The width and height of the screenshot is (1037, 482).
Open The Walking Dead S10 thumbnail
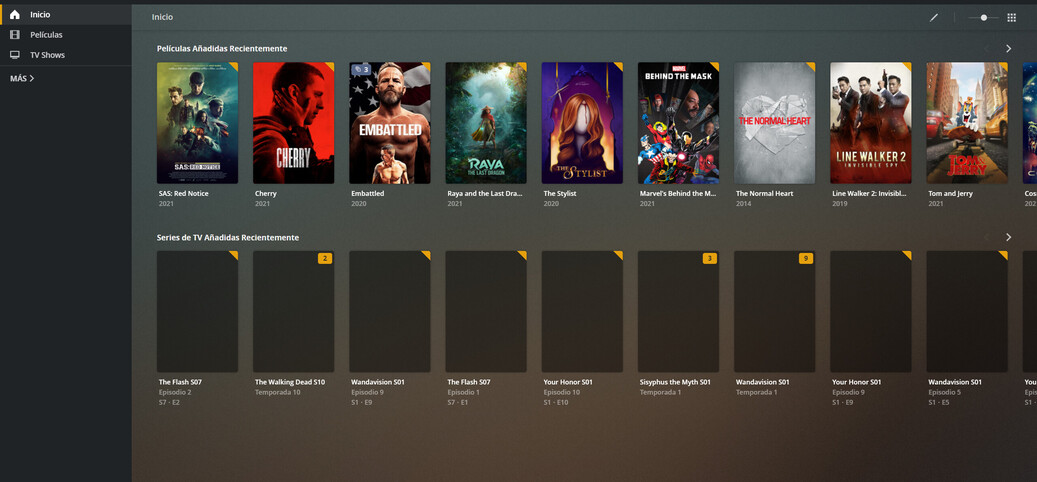pos(294,311)
